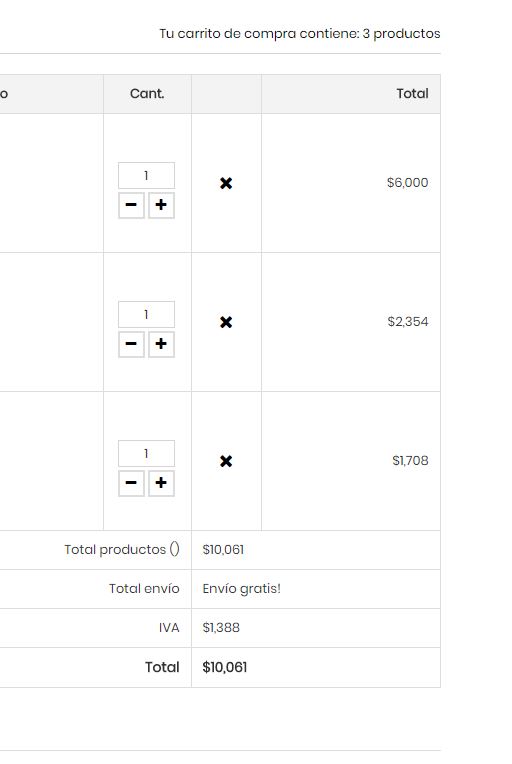
Task: Click the $2,354 line total
Action: (408, 322)
